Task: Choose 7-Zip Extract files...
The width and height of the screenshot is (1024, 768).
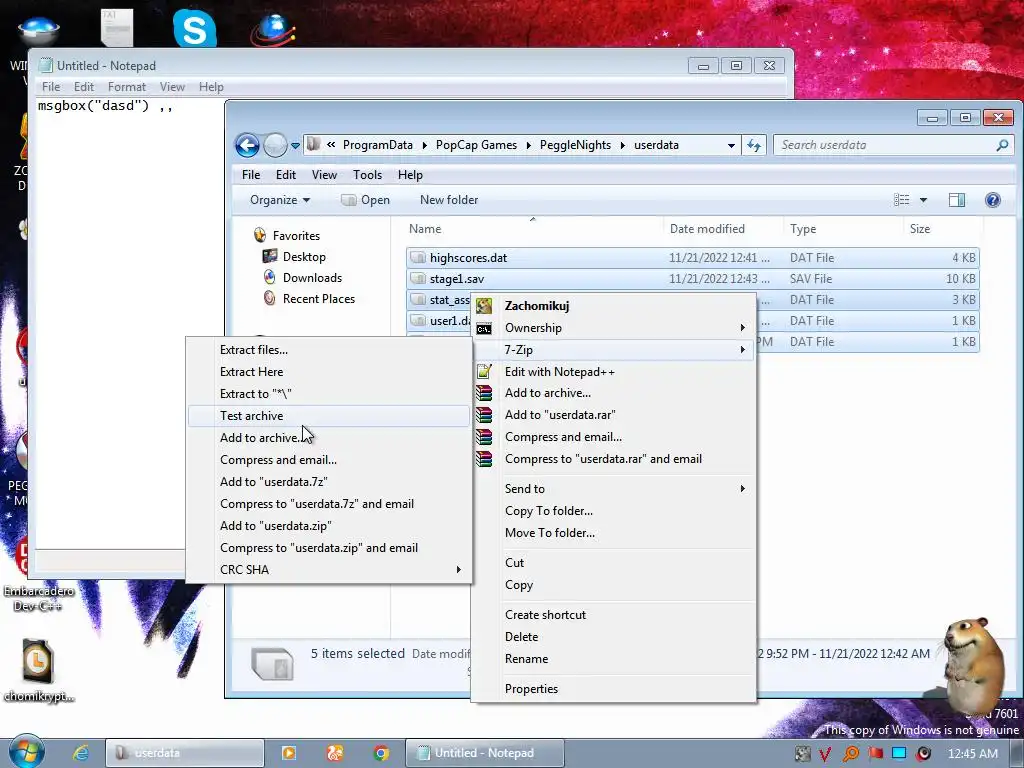Action: (328, 349)
